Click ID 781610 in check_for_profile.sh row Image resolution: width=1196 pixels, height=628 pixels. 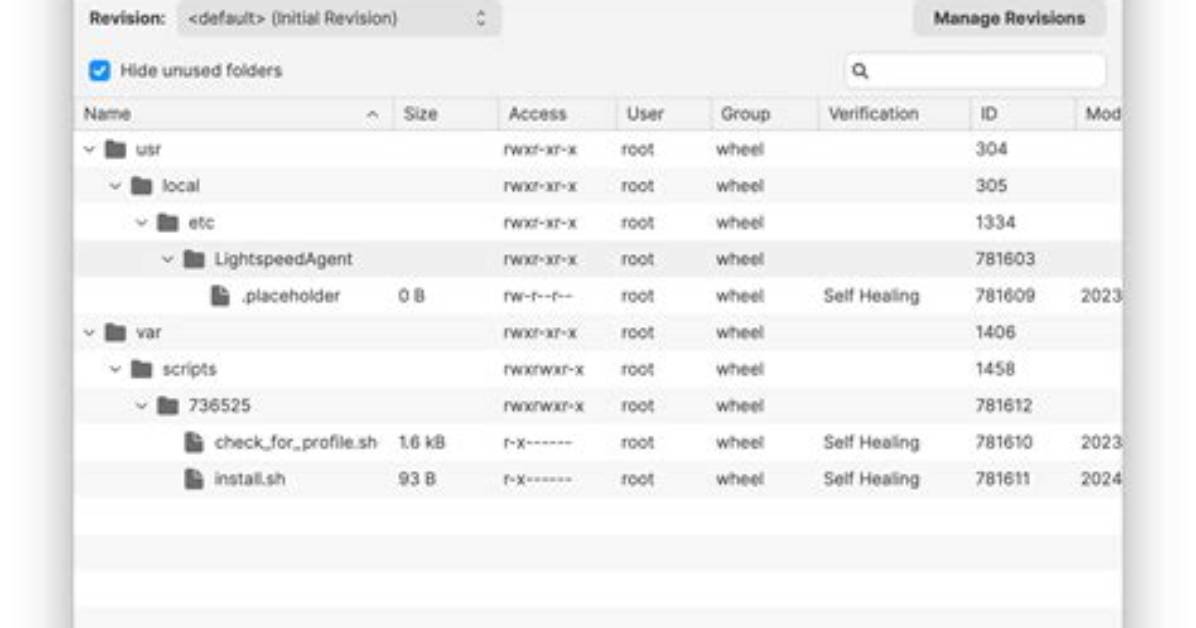(x=1004, y=443)
